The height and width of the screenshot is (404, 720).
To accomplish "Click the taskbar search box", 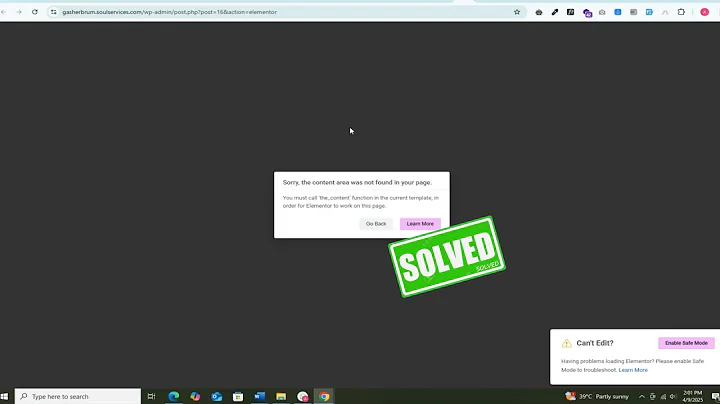I will (78, 396).
